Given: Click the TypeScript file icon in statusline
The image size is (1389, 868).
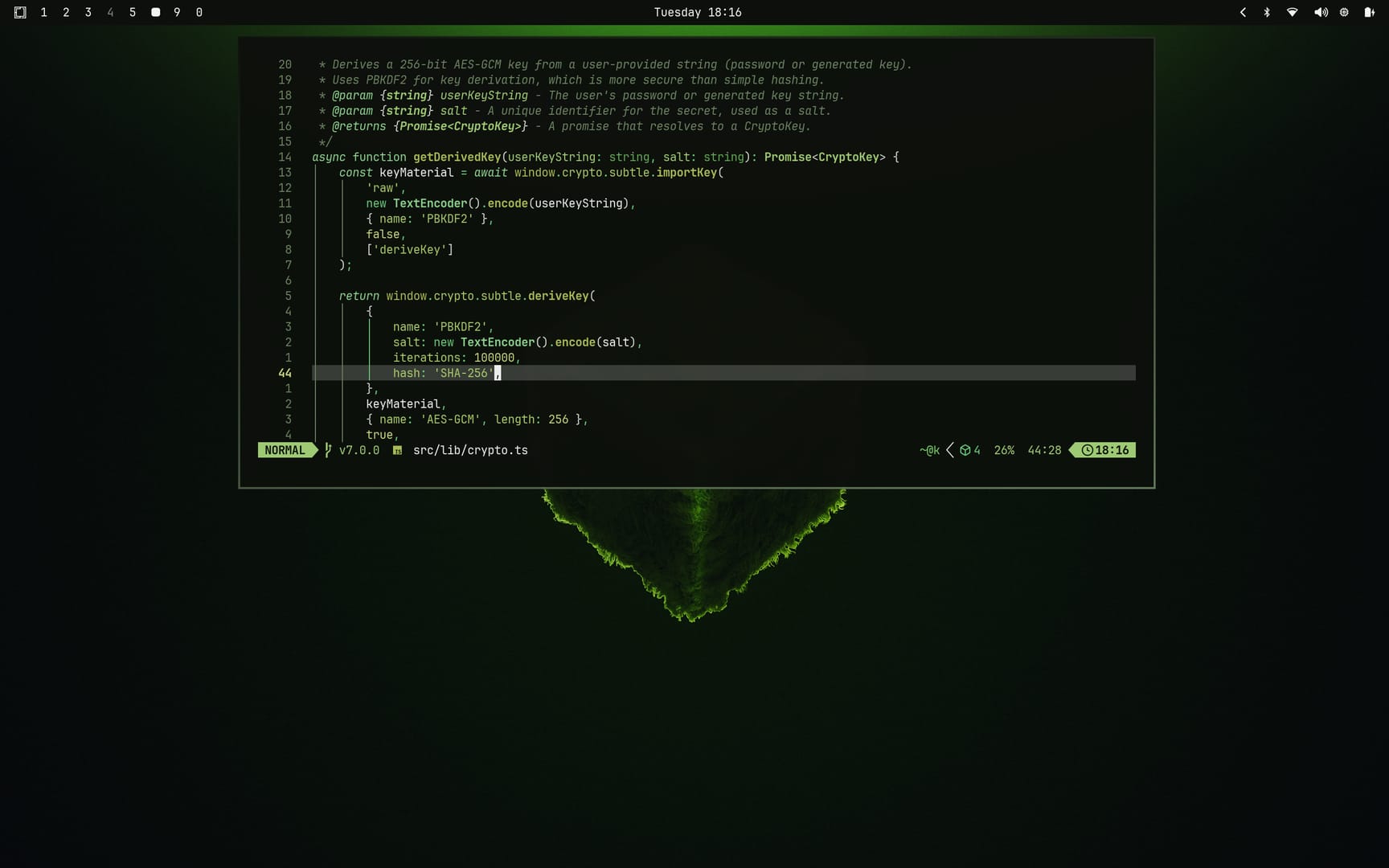Looking at the screenshot, I should (x=397, y=451).
